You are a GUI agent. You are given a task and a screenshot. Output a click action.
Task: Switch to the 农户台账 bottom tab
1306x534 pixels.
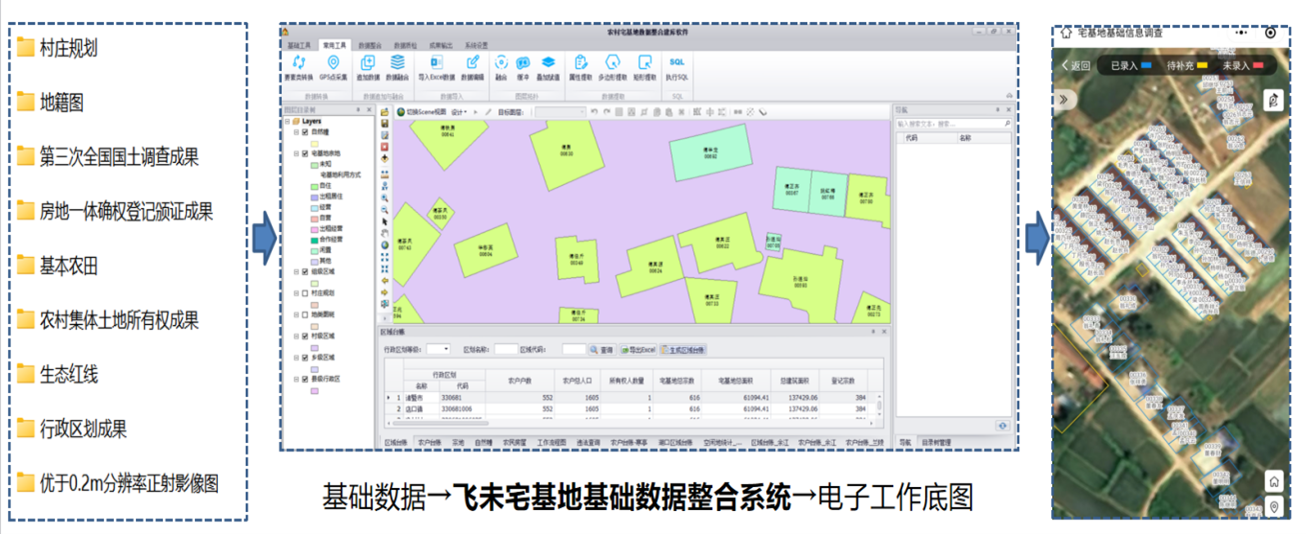click(x=430, y=441)
